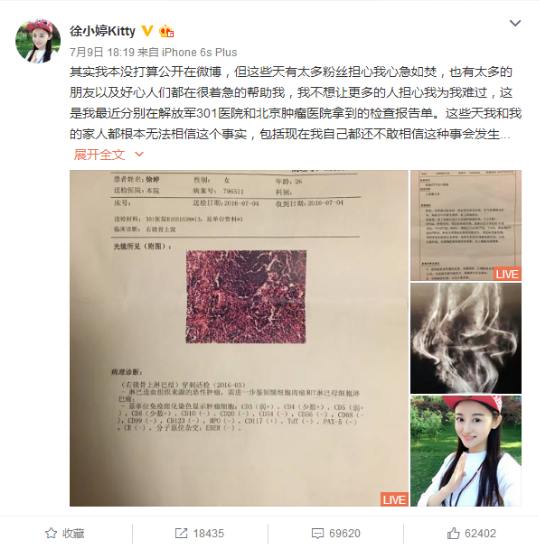This screenshot has height=549, width=539.
Task: Open the user avatar profile picture
Action: coord(38,41)
